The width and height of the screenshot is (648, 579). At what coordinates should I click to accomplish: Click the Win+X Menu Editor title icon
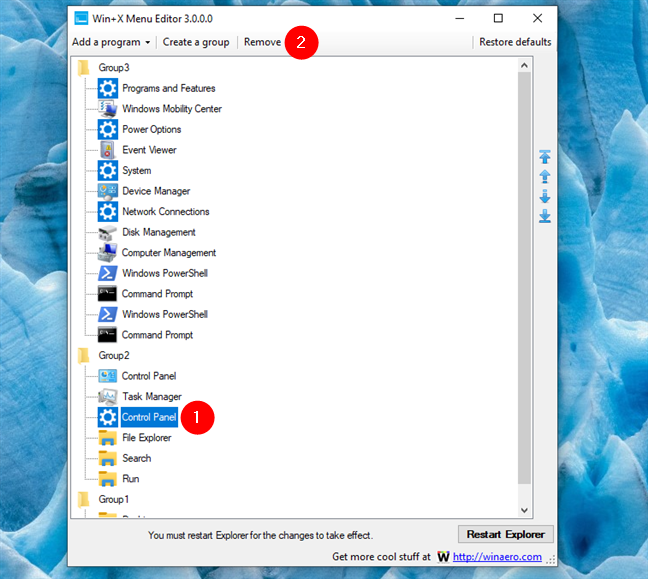81,19
